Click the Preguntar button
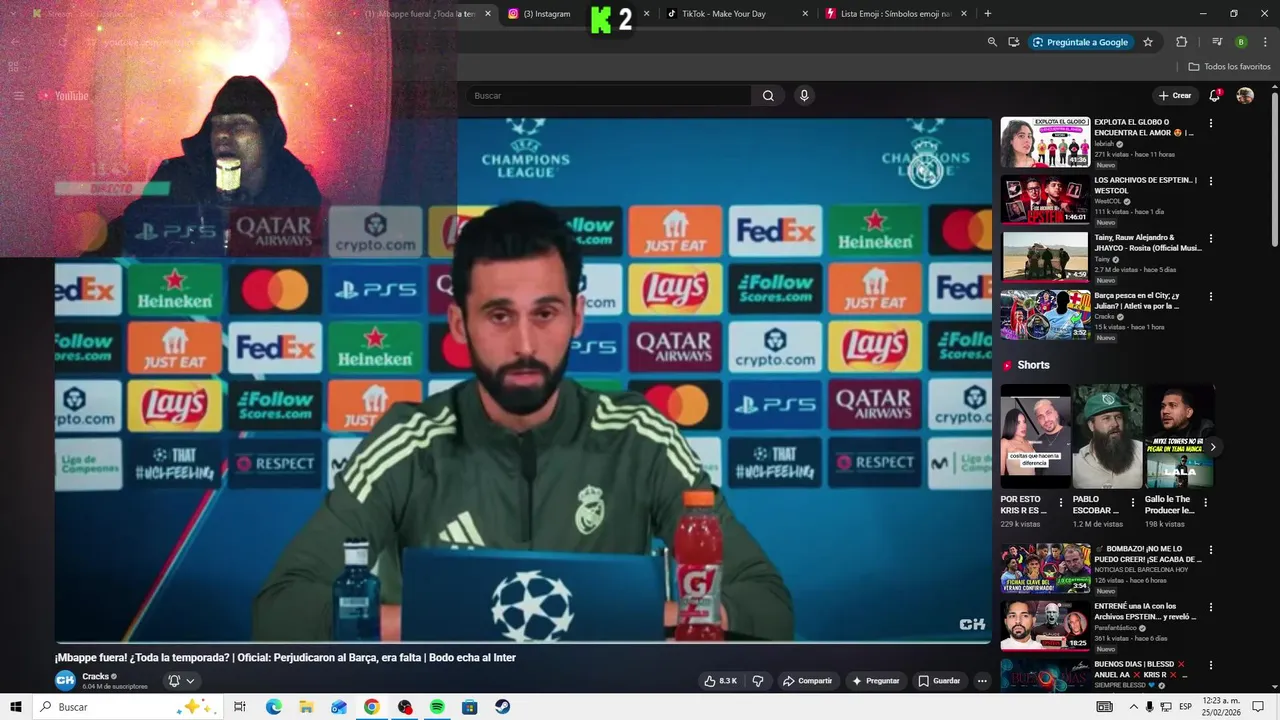Viewport: 1280px width, 720px height. tap(876, 681)
